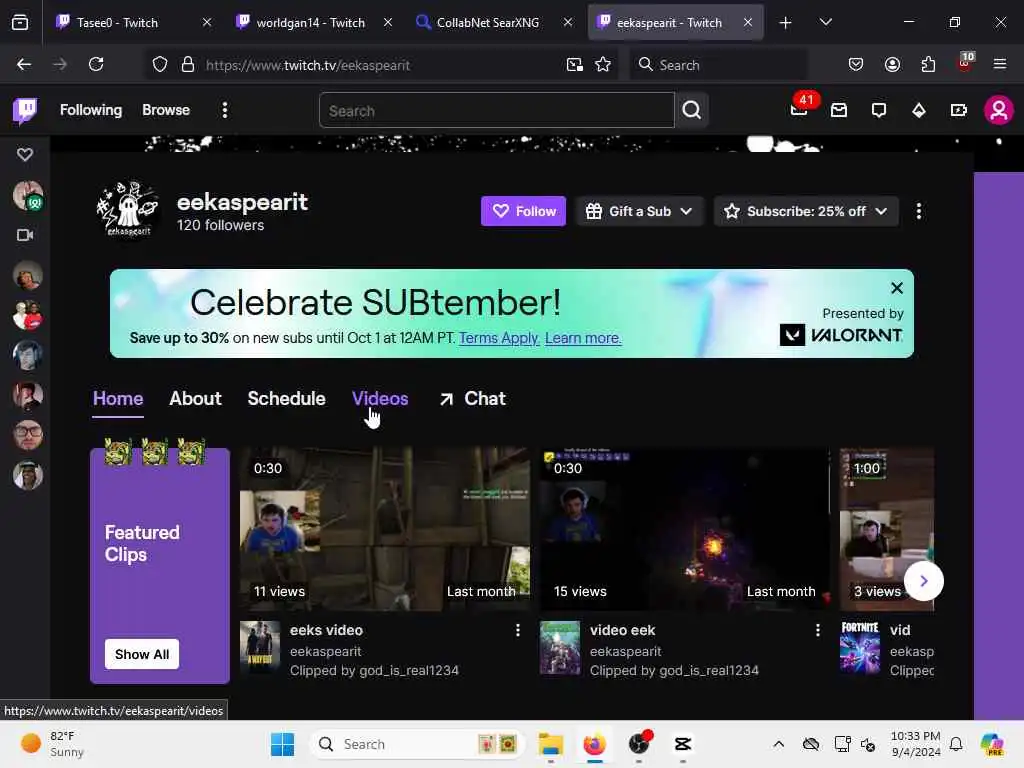Open the About channel tab
This screenshot has width=1024, height=768.
coord(195,398)
